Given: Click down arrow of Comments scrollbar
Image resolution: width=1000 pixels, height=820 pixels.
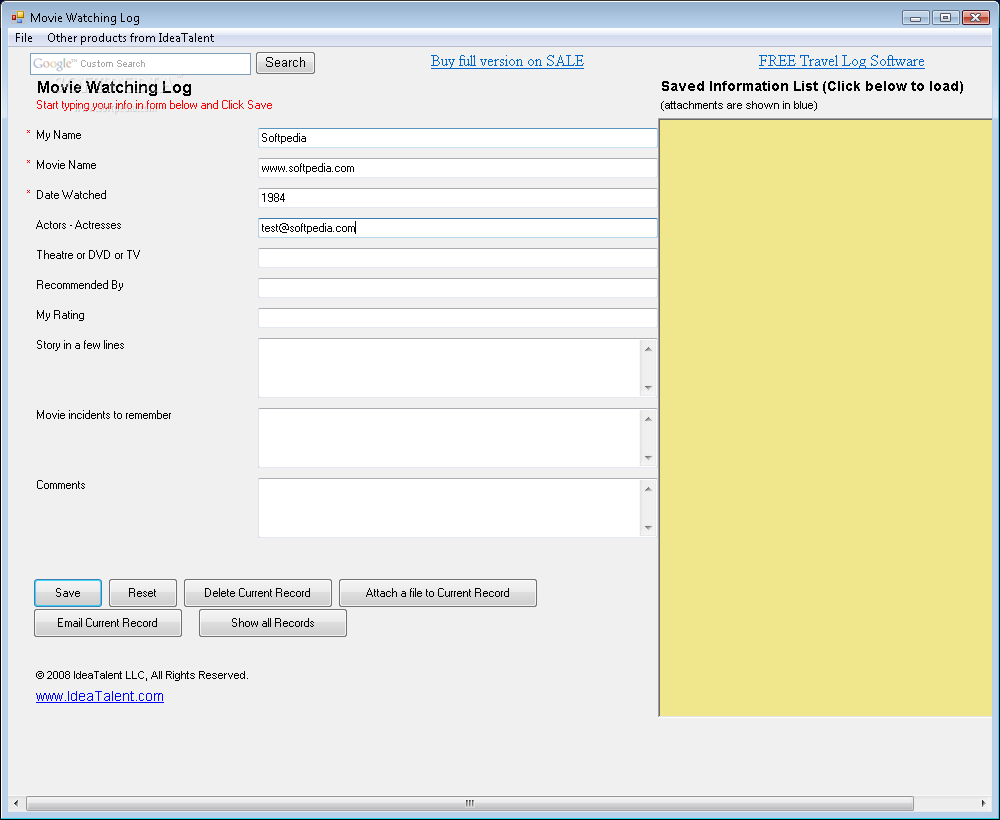Looking at the screenshot, I should tap(648, 528).
